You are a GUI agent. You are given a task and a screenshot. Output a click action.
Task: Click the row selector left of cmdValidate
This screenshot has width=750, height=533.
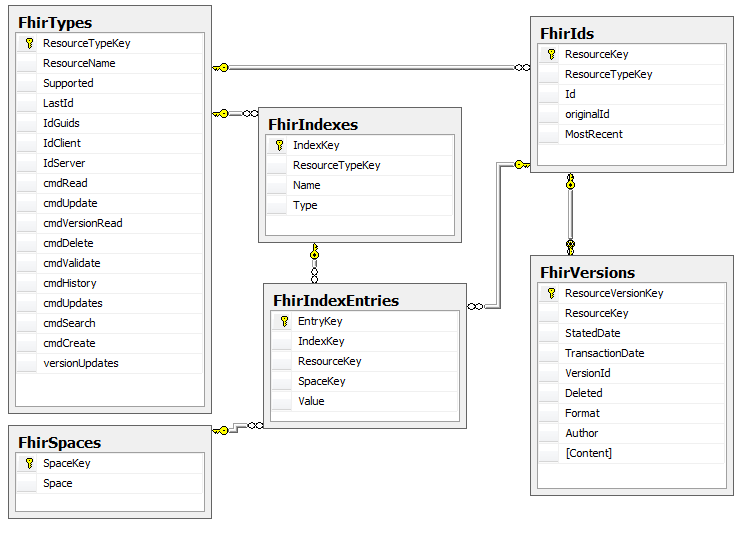click(x=29, y=264)
